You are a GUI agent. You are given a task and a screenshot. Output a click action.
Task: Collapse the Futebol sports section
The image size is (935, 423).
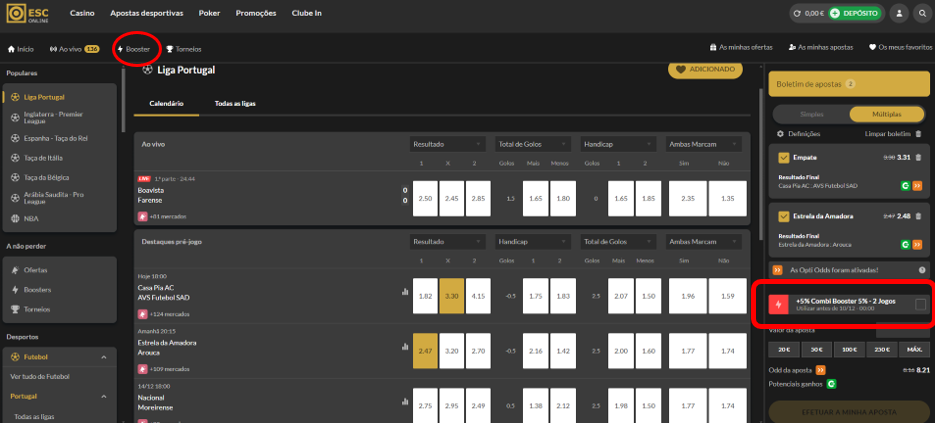point(104,357)
